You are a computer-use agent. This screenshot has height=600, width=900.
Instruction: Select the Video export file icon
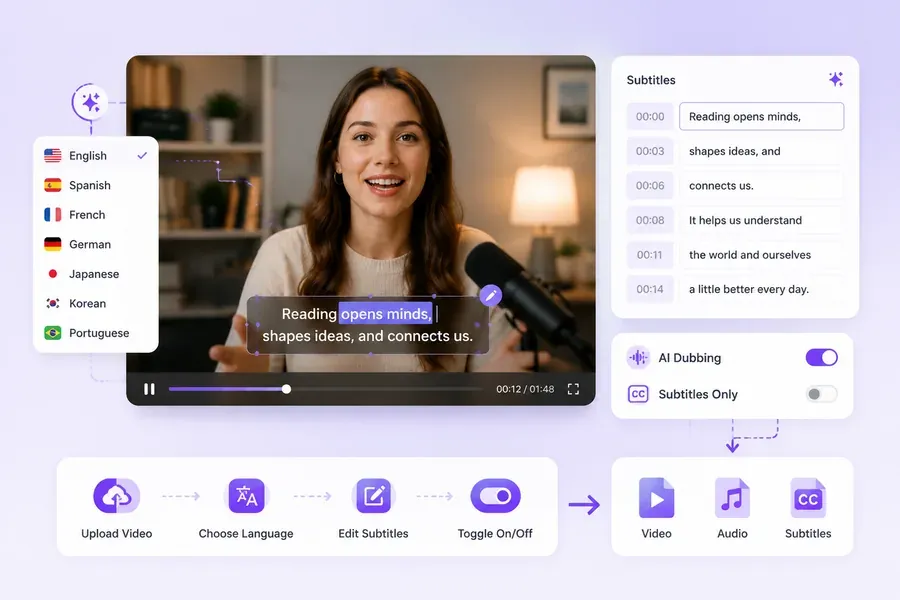tap(656, 498)
